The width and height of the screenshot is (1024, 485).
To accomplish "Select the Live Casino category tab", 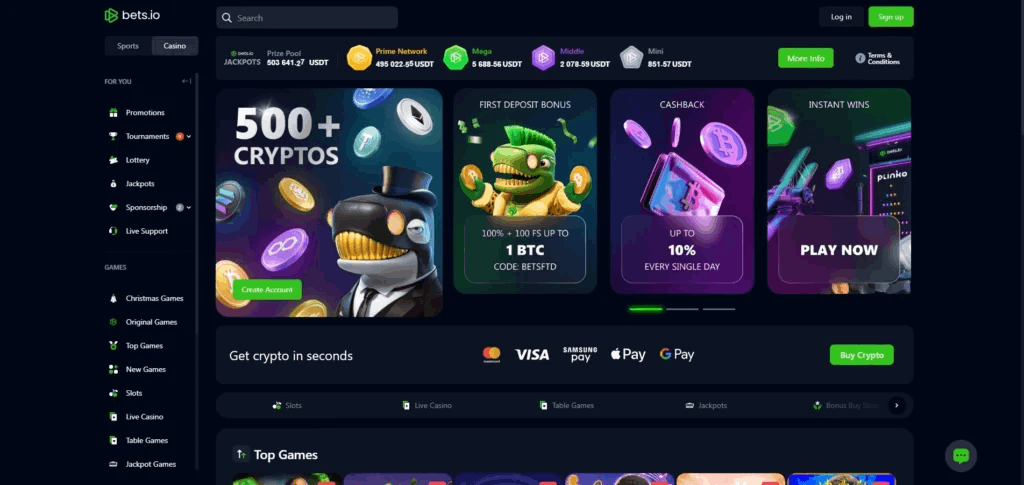I will pos(427,405).
